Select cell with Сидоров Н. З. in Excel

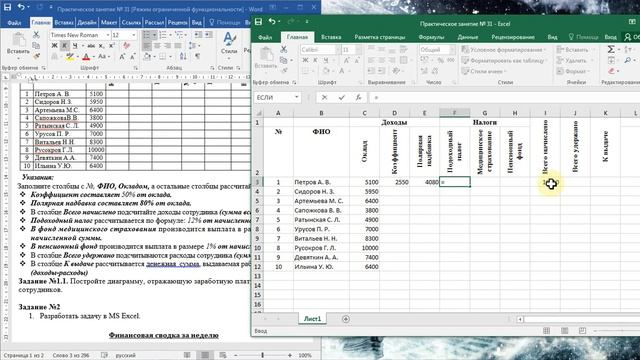[321, 191]
